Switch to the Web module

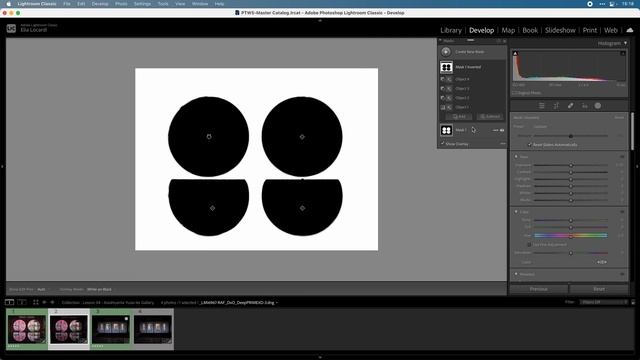611,30
